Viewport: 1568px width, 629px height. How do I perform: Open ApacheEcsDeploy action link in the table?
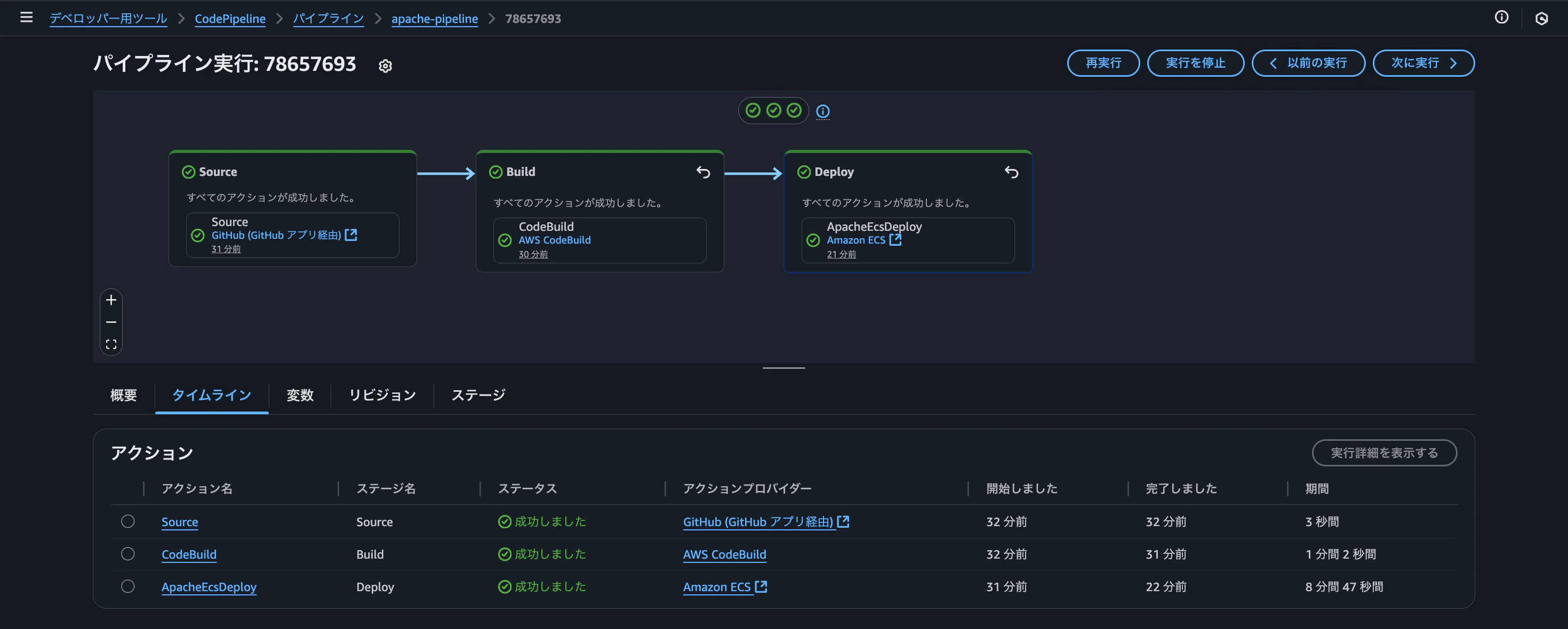coord(209,587)
